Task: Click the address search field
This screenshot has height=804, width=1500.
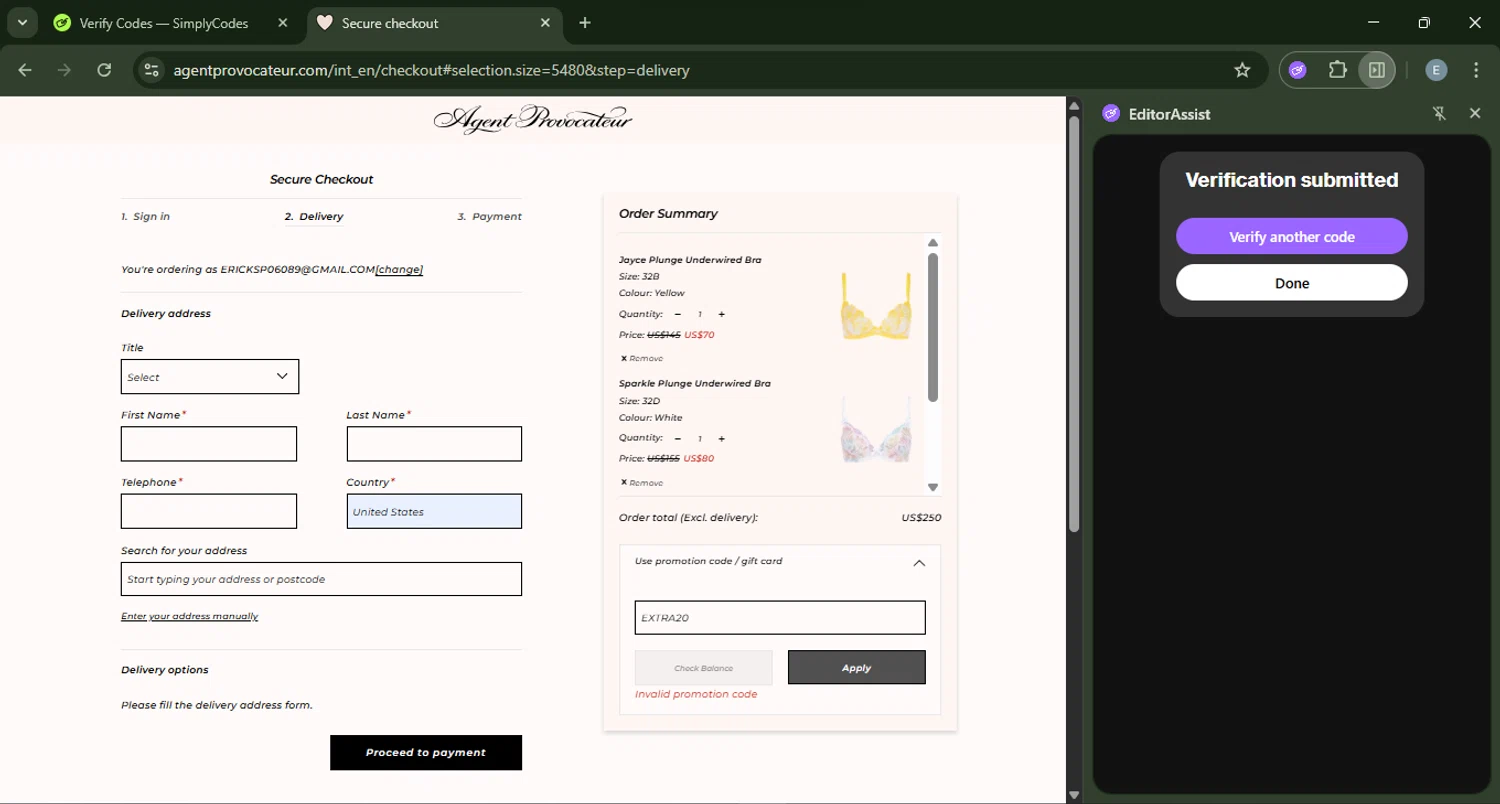Action: (x=321, y=579)
